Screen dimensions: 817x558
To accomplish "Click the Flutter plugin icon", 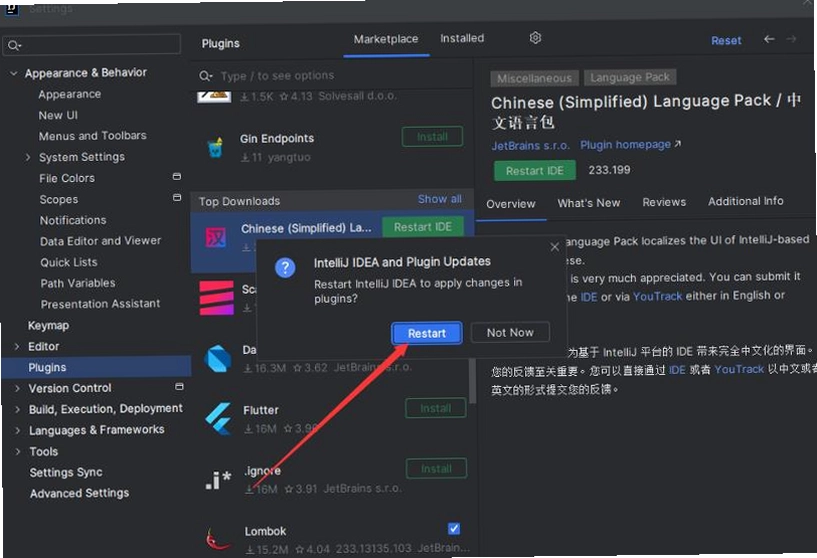I will pos(218,418).
